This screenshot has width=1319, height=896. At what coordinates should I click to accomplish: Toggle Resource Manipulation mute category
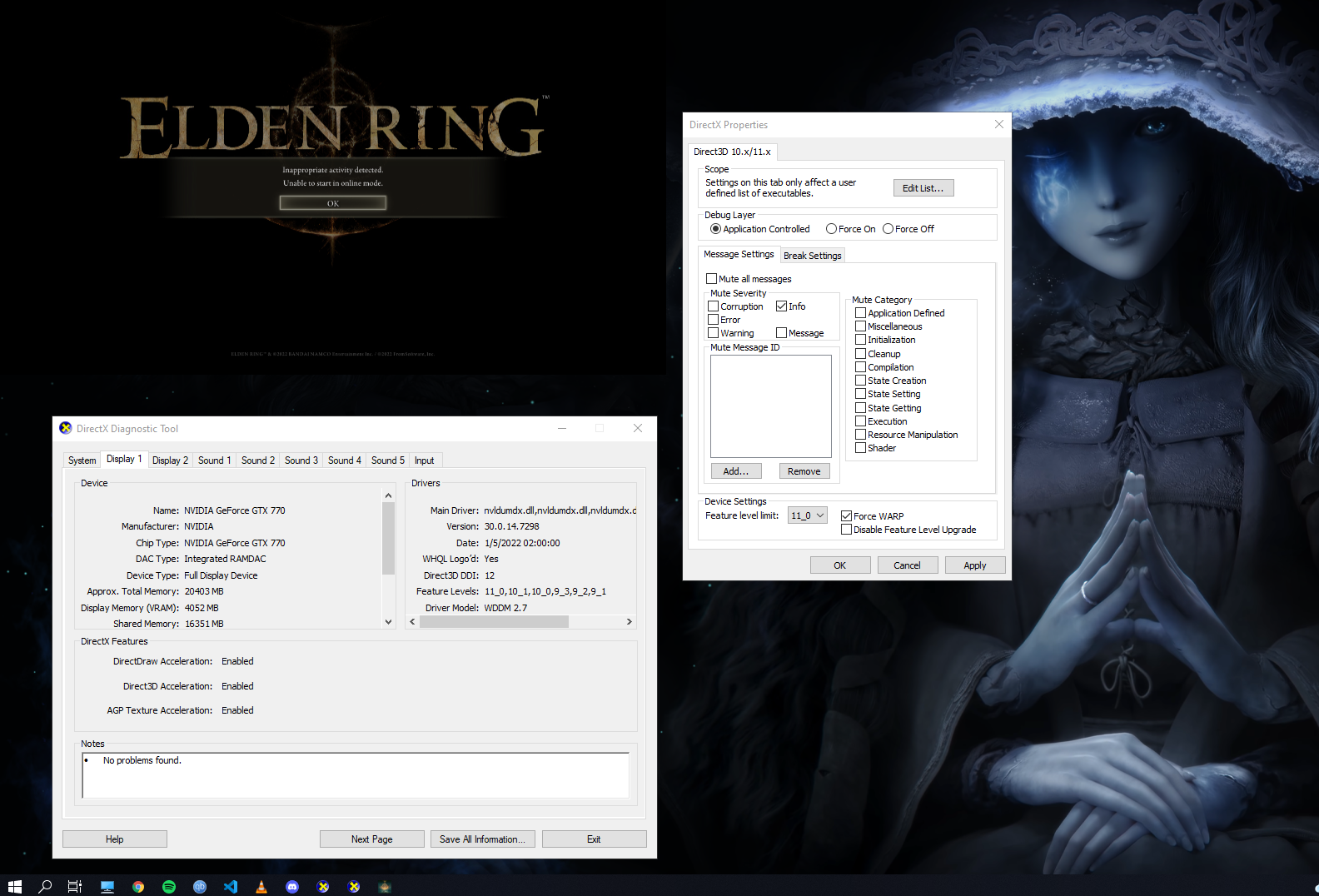pyautogui.click(x=861, y=435)
